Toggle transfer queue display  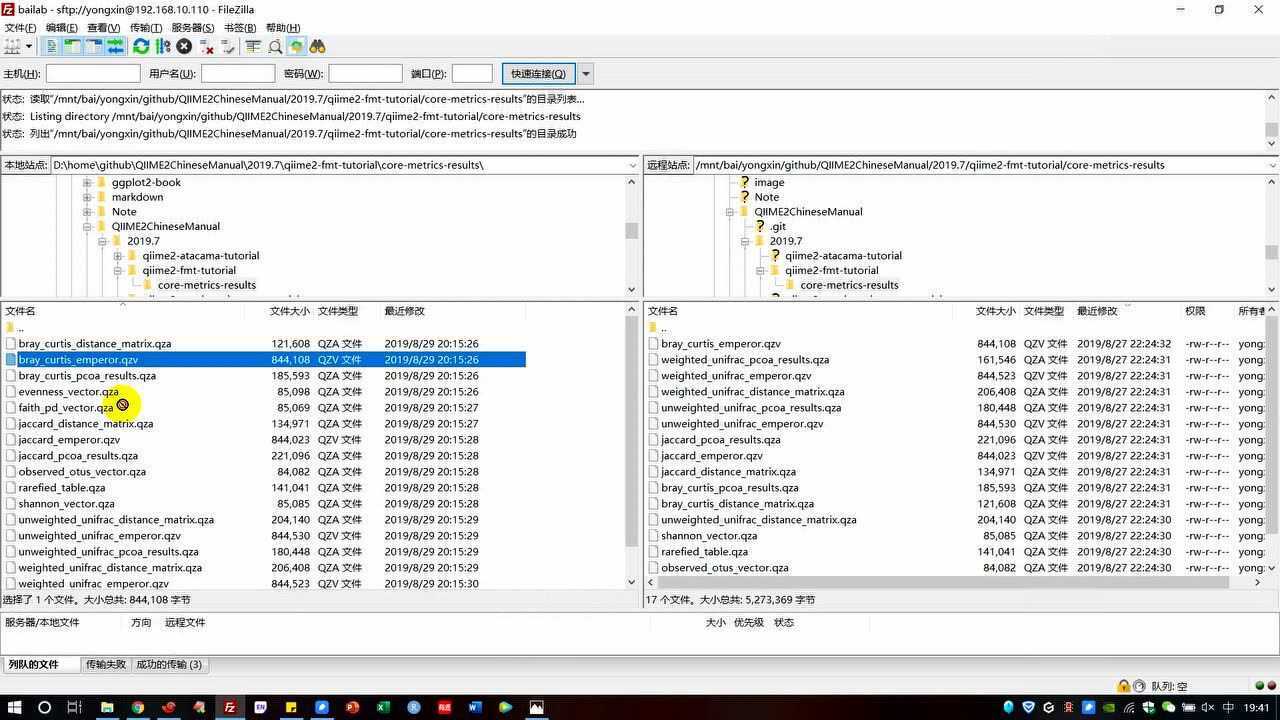point(115,46)
